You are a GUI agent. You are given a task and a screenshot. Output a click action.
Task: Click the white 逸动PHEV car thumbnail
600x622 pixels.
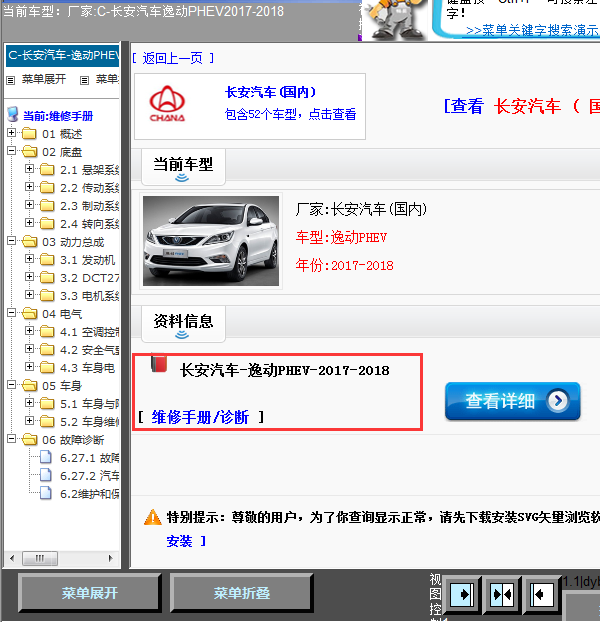click(211, 241)
